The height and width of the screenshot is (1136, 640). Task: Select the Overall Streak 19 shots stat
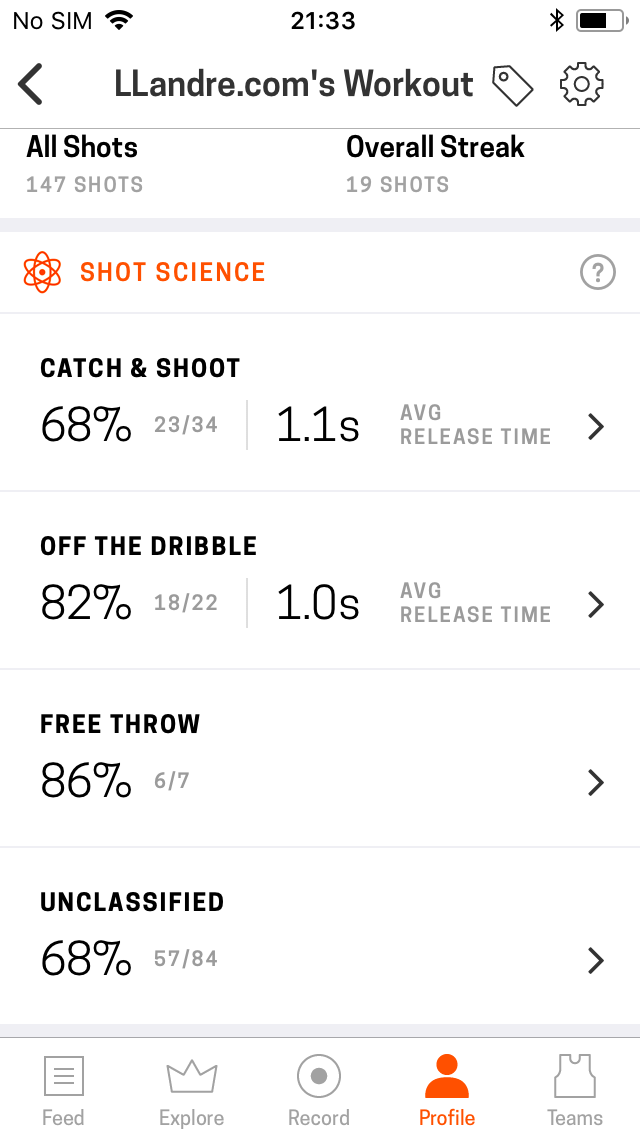(x=435, y=165)
